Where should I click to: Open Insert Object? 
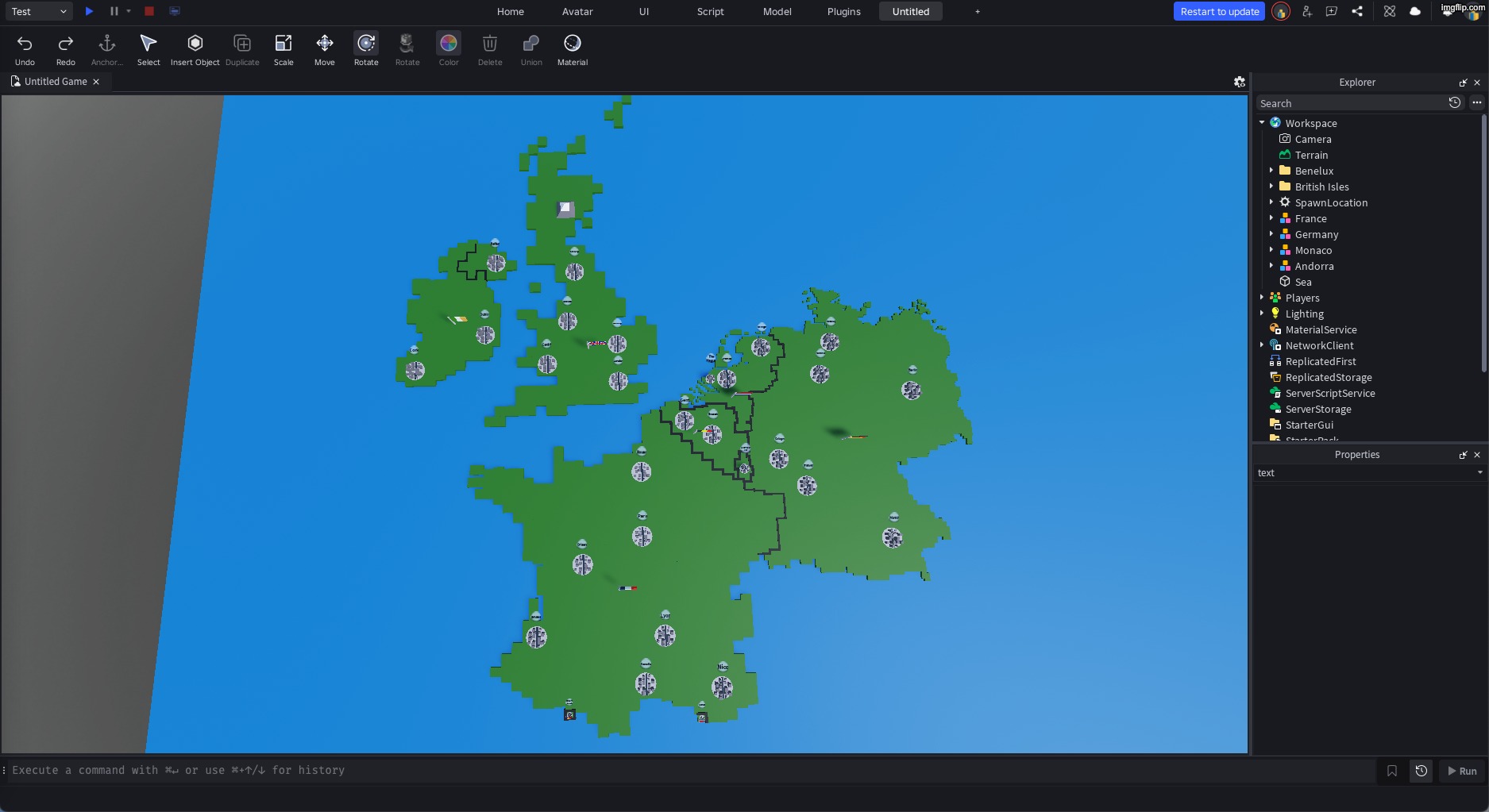point(195,50)
